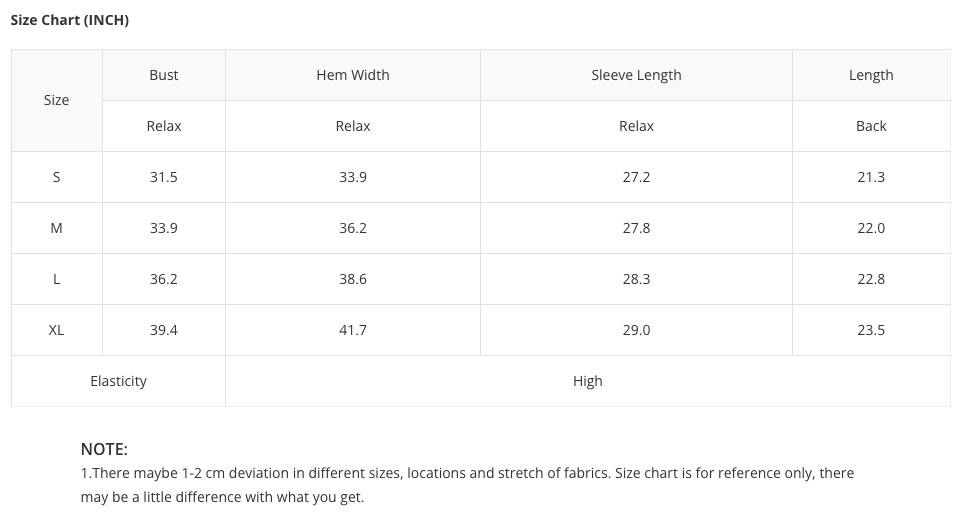Click the NOTE heading below the table
Screen dimensions: 972x520
pos(104,449)
